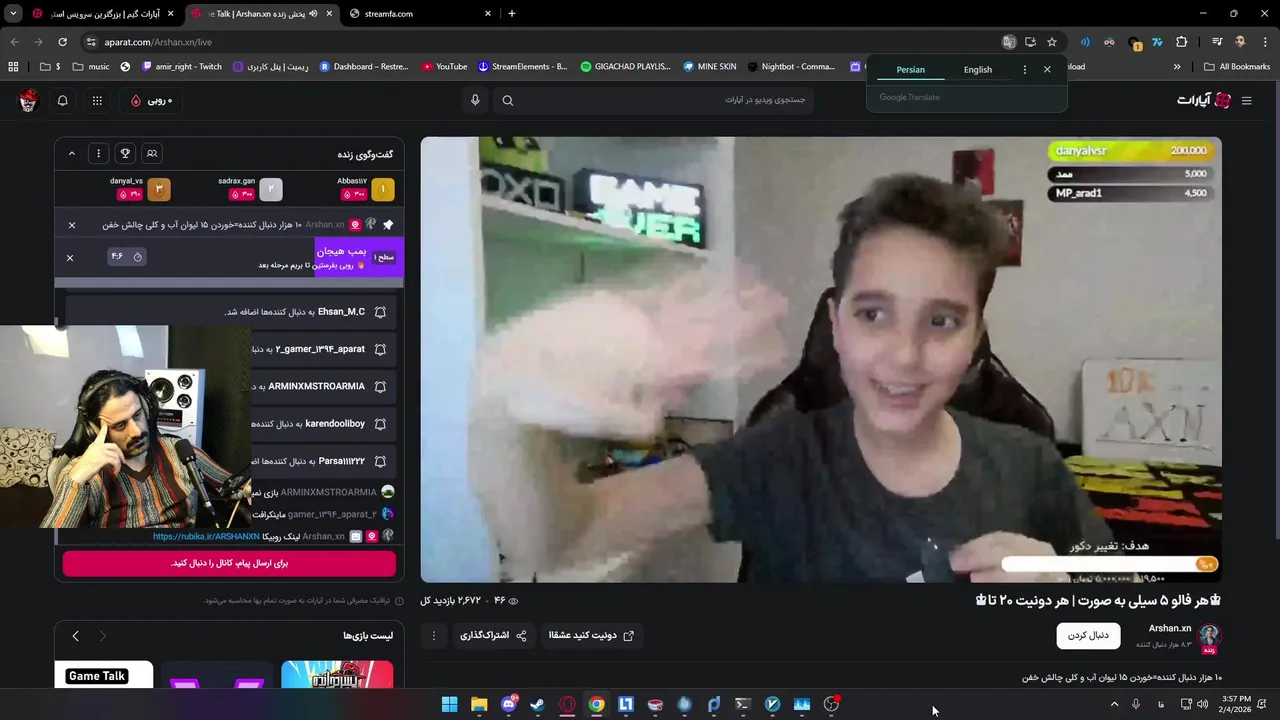Open the music bookmarks folder
Image resolution: width=1280 pixels, height=720 pixels.
pyautogui.click(x=91, y=67)
